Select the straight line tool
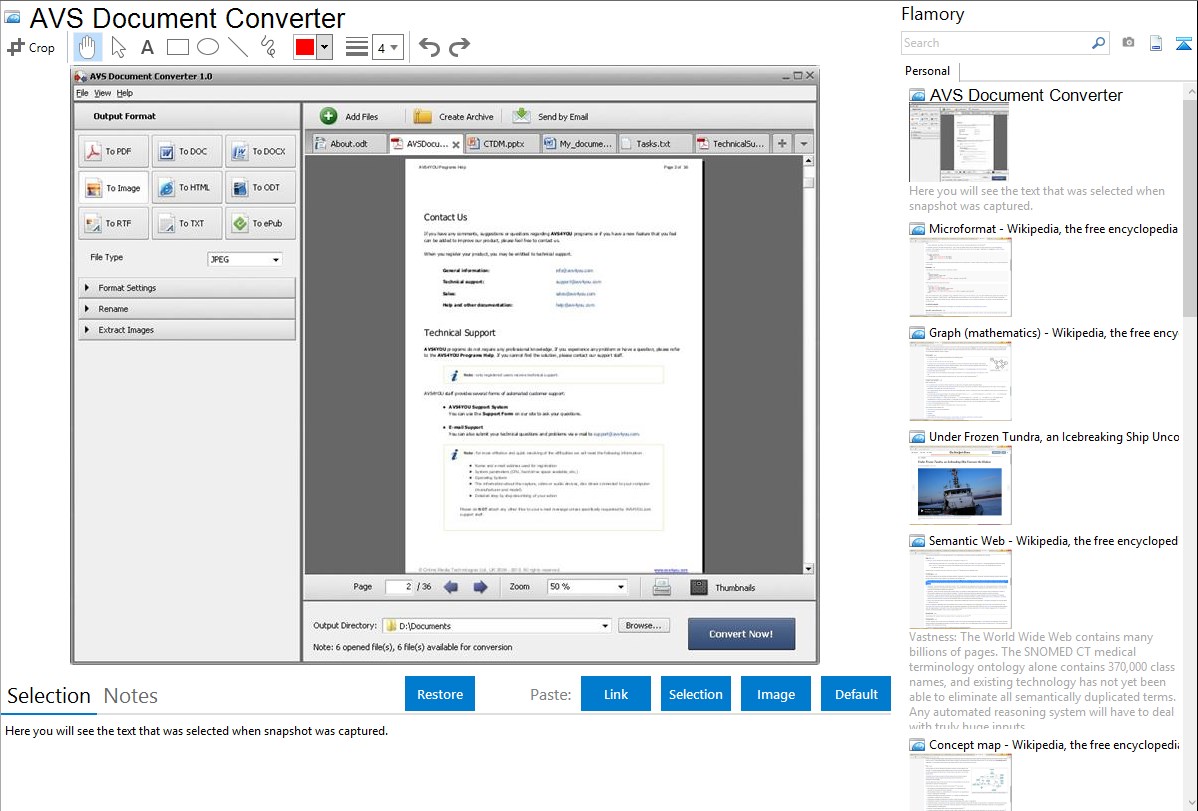The image size is (1198, 811). click(238, 47)
